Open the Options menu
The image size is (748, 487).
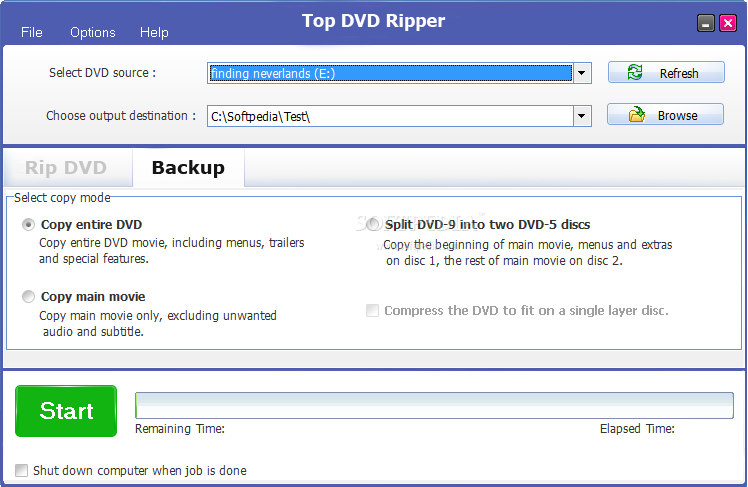pyautogui.click(x=93, y=32)
